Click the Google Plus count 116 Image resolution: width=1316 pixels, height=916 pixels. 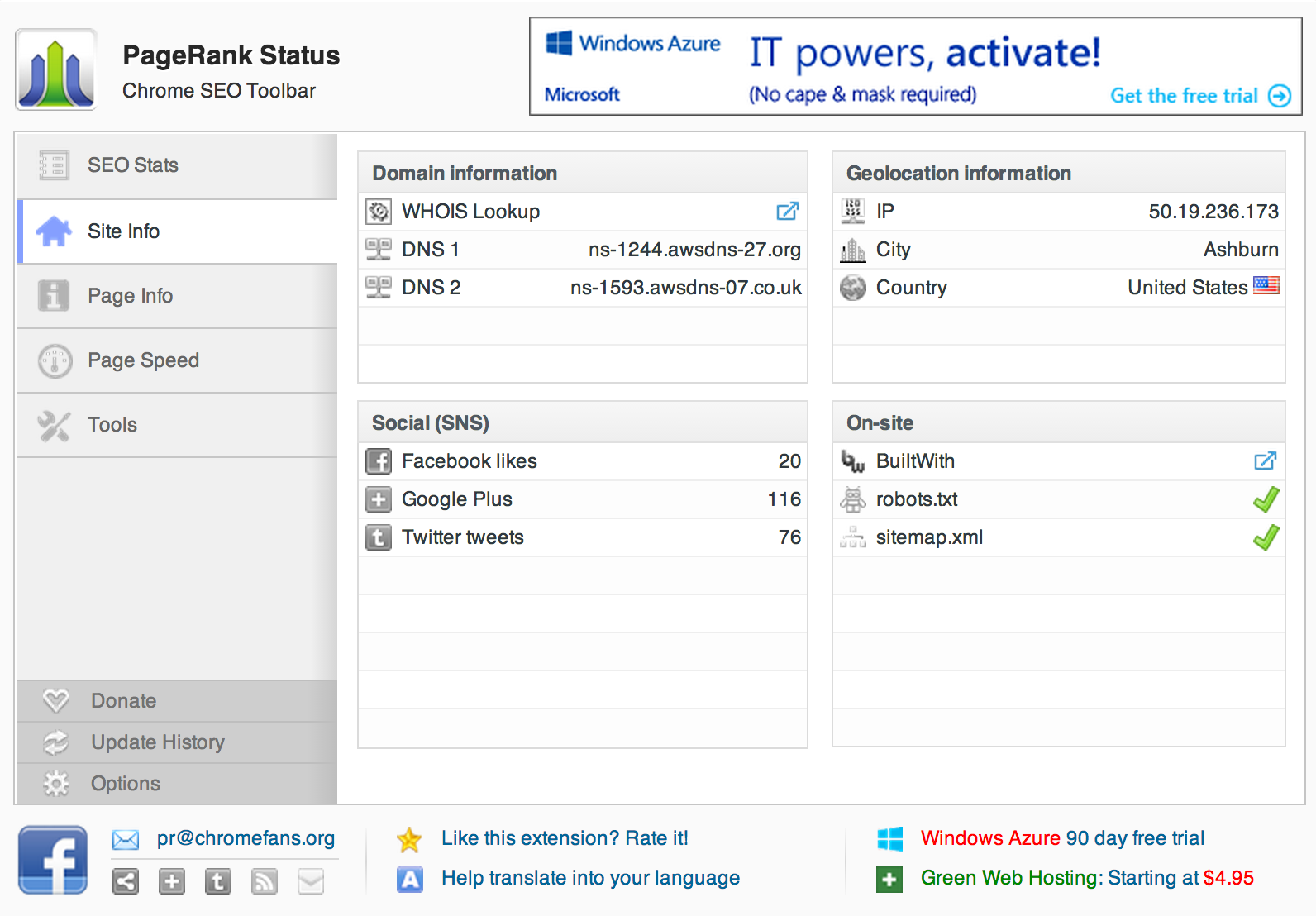(784, 499)
